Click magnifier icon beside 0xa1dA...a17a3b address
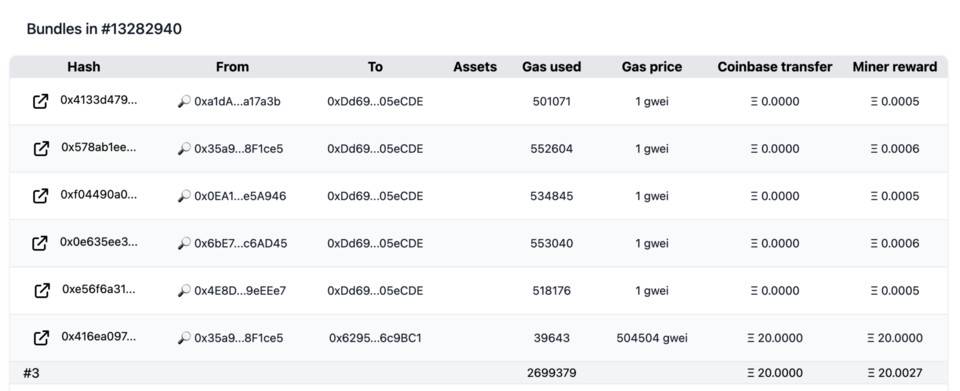Screen dimensions: 960x391 184,102
